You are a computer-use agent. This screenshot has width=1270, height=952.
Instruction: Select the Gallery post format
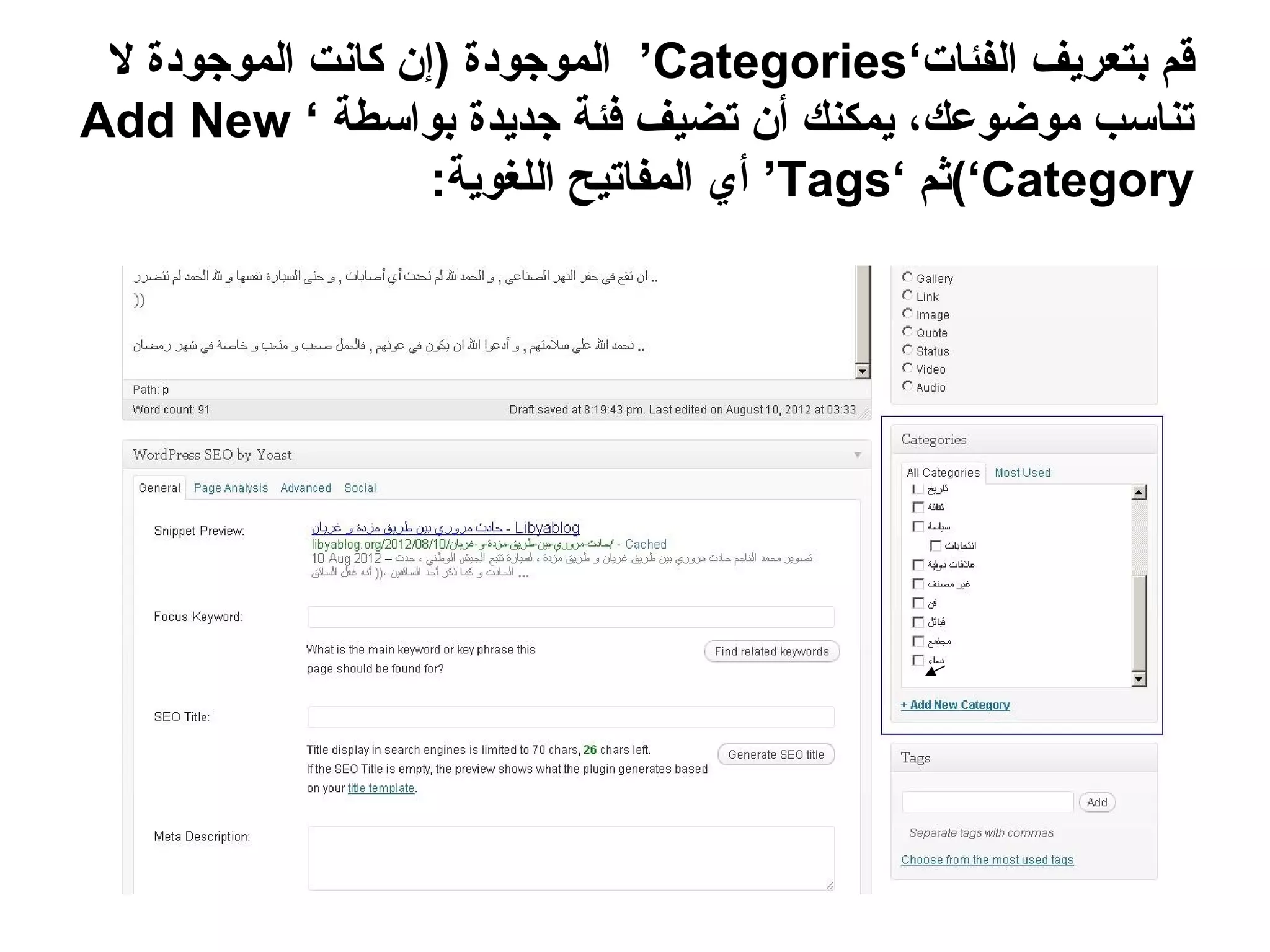(x=907, y=277)
